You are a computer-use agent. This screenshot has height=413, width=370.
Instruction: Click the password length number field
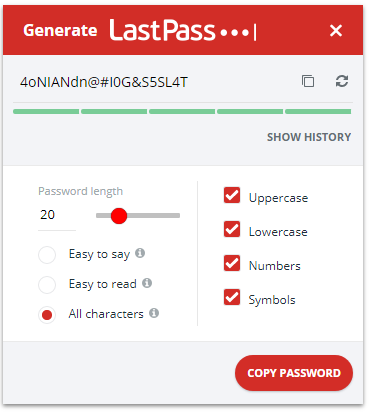pos(57,215)
